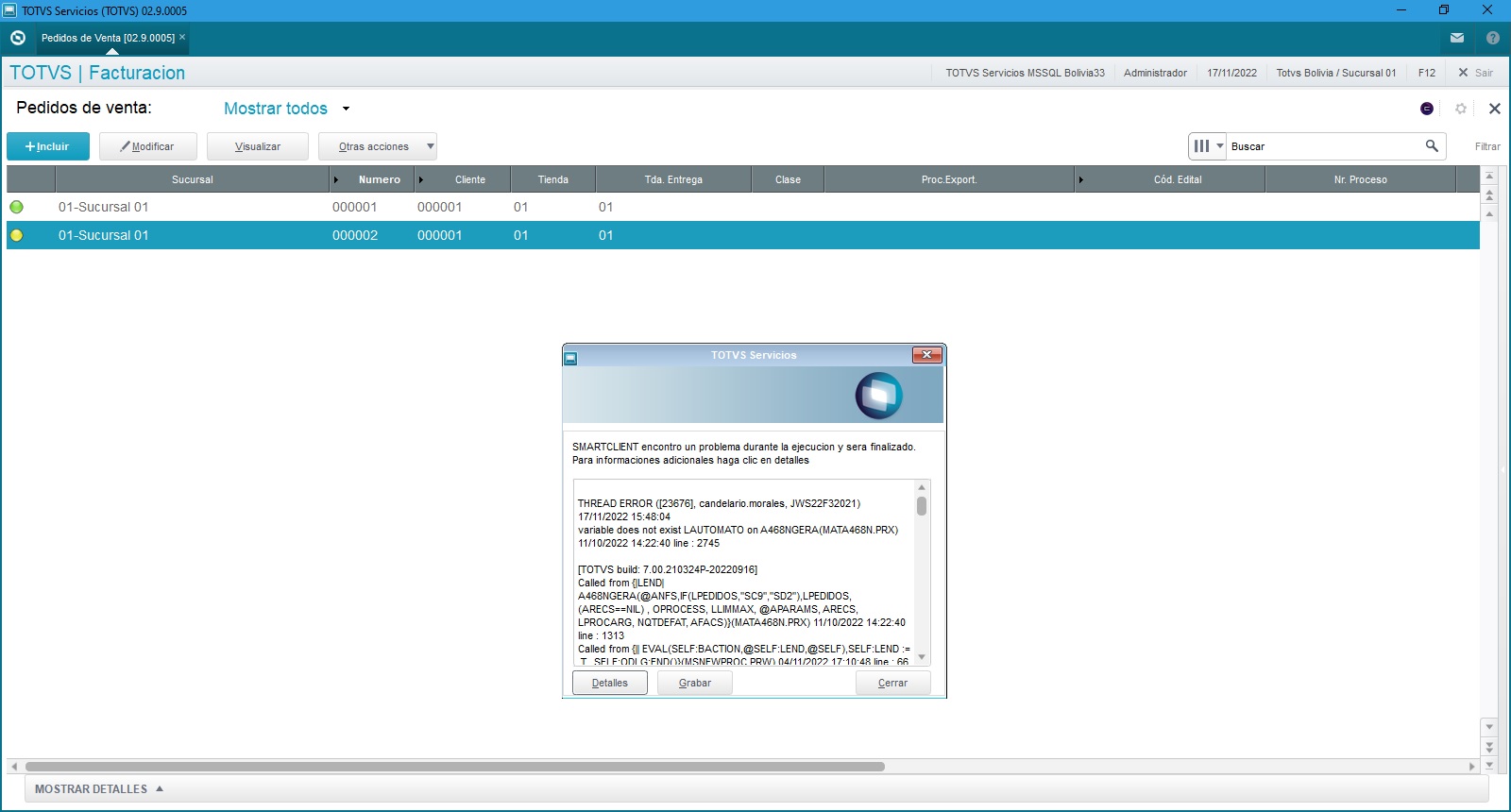
Task: Click the TOTVS | Facturacion module title
Action: (x=97, y=73)
